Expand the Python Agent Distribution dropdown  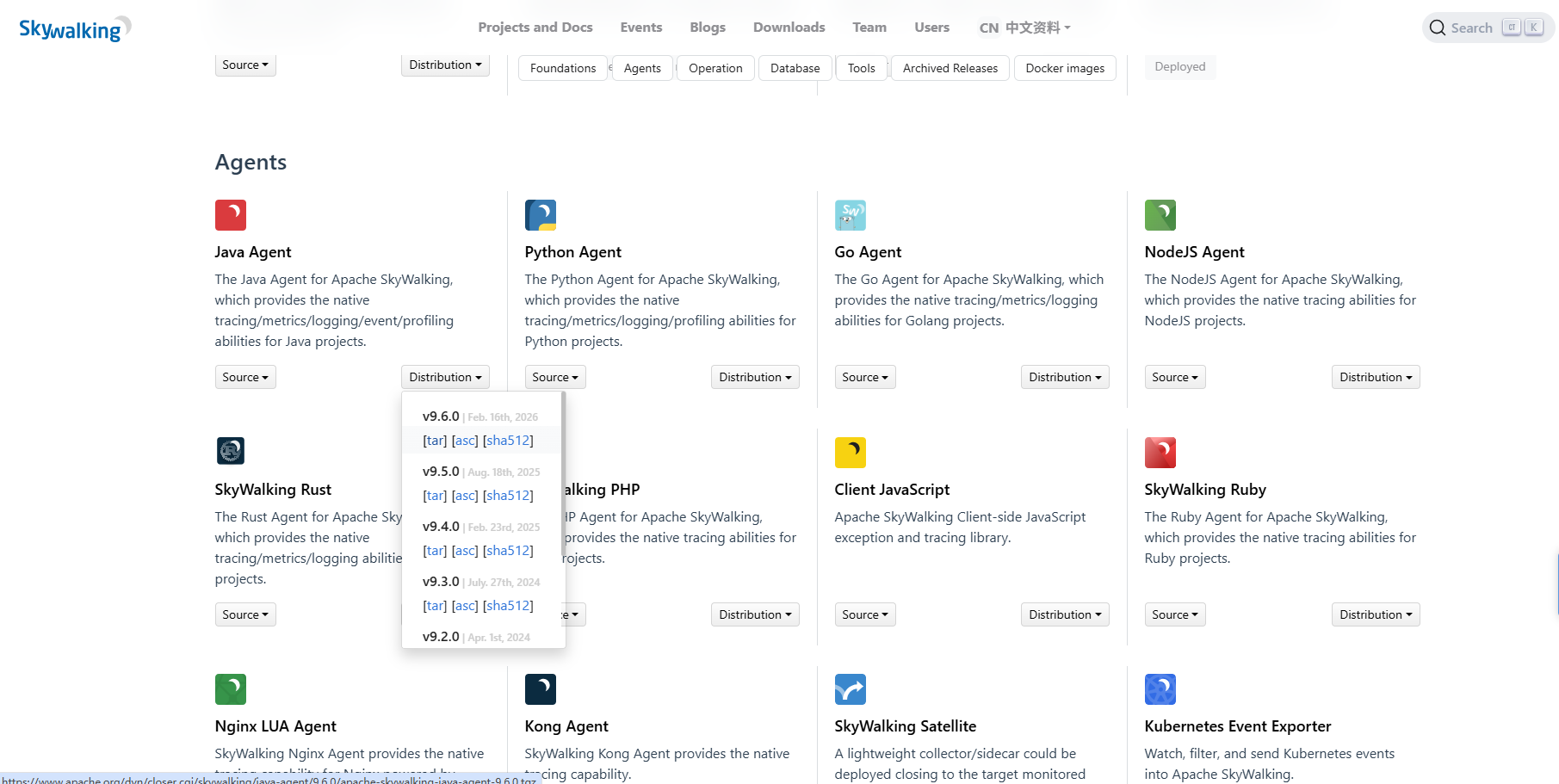click(755, 377)
